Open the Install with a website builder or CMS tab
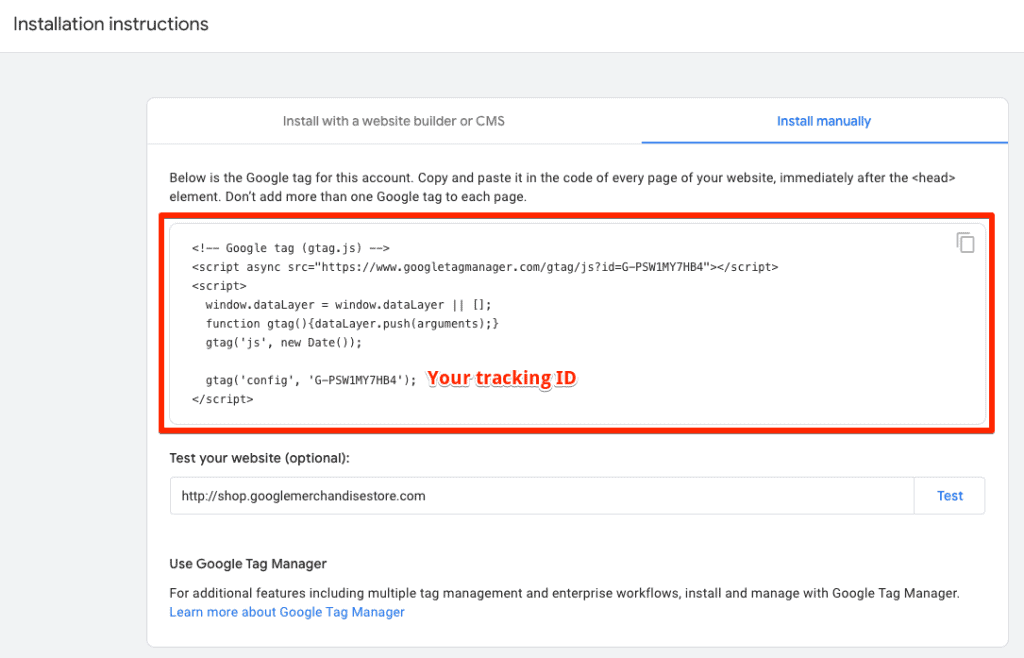 pos(393,120)
